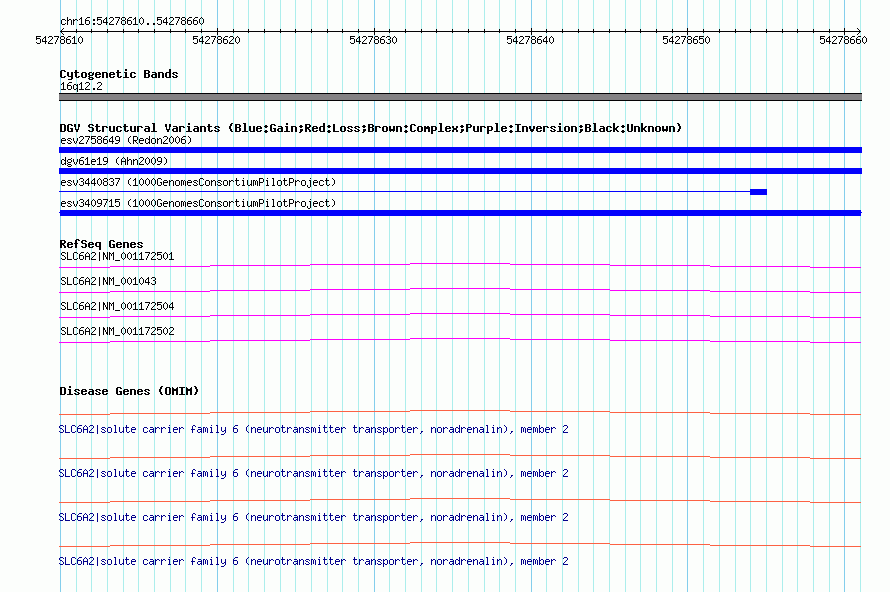Select the Disease Genes (OMIM) track title

(x=129, y=391)
